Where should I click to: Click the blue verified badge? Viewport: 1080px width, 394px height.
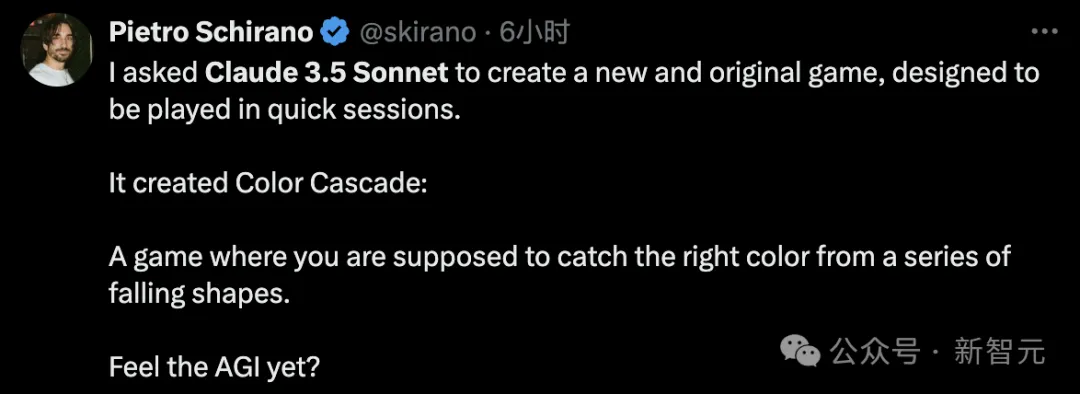tap(335, 33)
